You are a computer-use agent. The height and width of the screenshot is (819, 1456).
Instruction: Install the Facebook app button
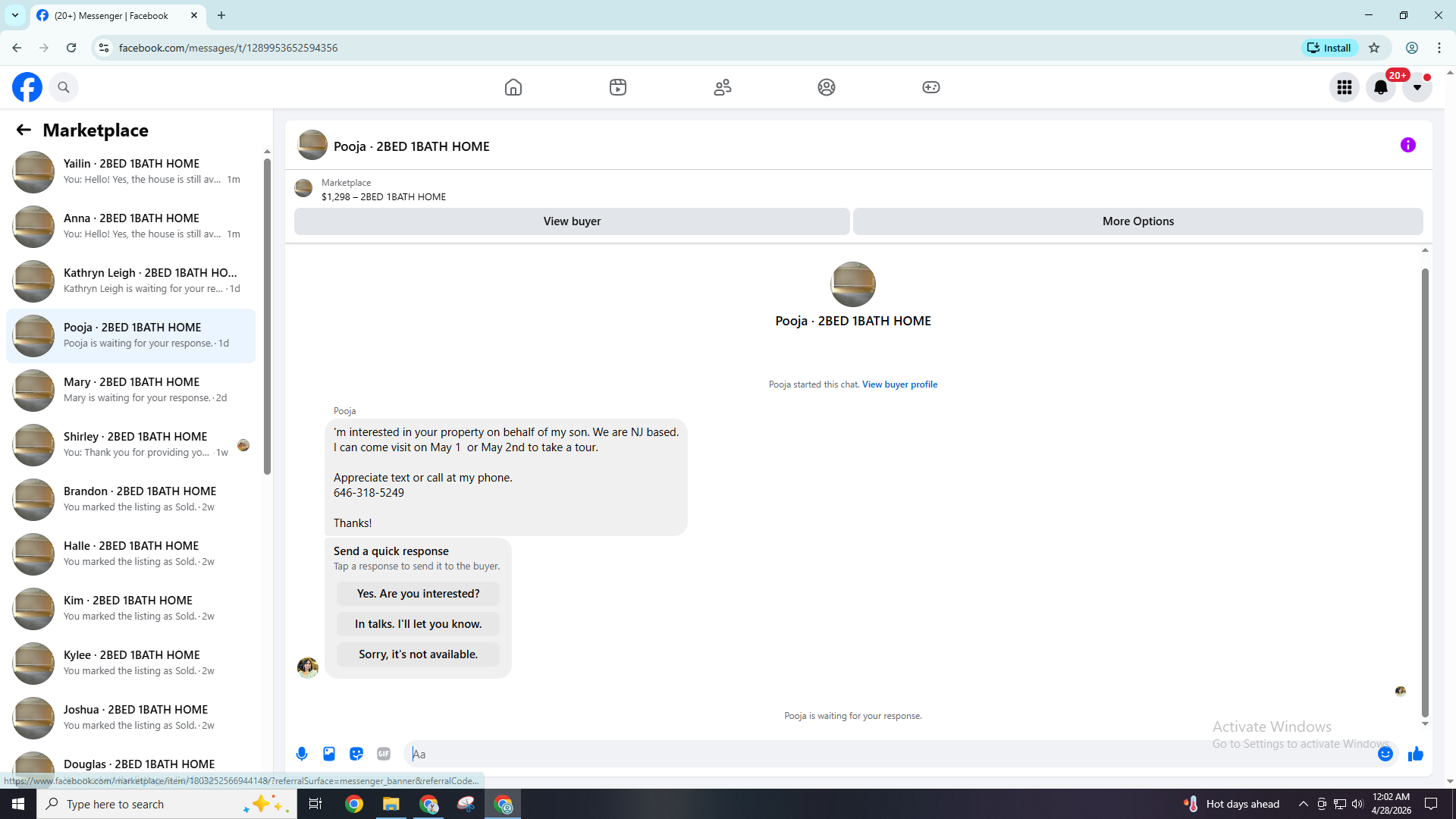(1329, 48)
